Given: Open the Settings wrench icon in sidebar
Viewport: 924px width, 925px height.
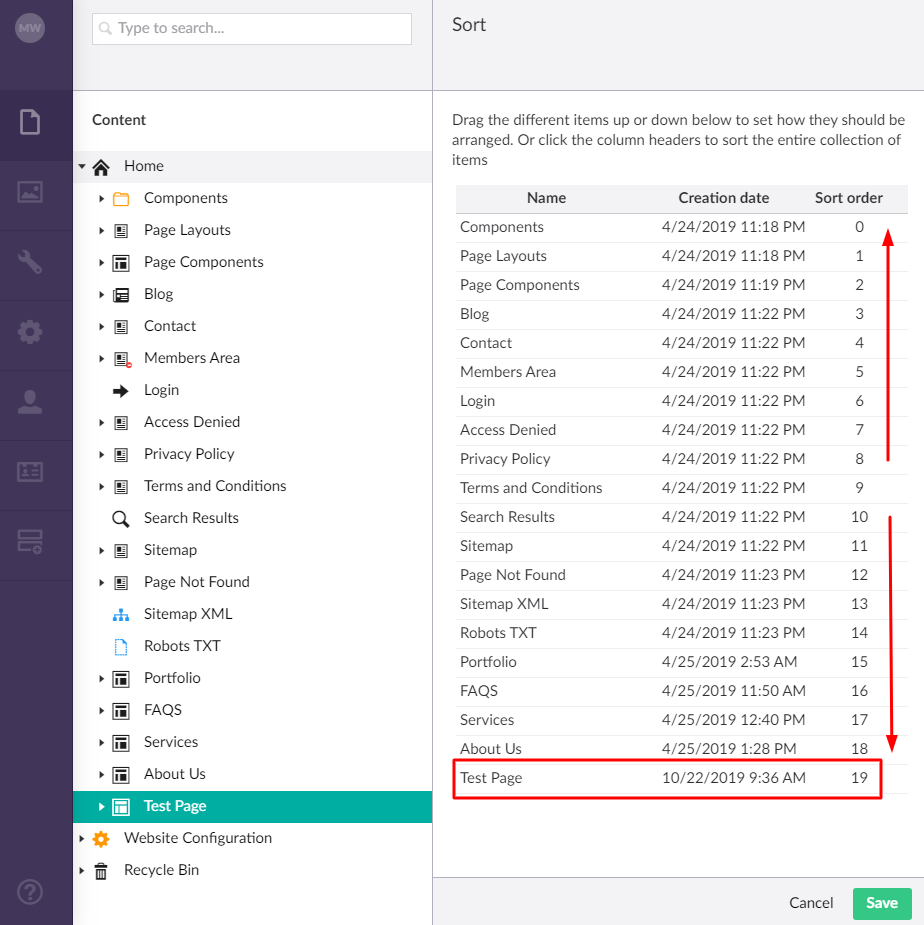Looking at the screenshot, I should click(30, 262).
